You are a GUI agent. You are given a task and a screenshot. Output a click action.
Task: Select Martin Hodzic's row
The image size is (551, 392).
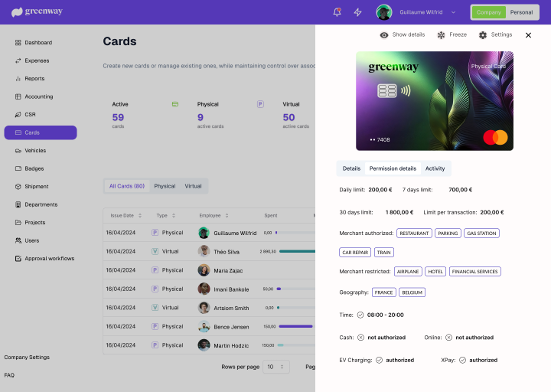click(x=209, y=345)
